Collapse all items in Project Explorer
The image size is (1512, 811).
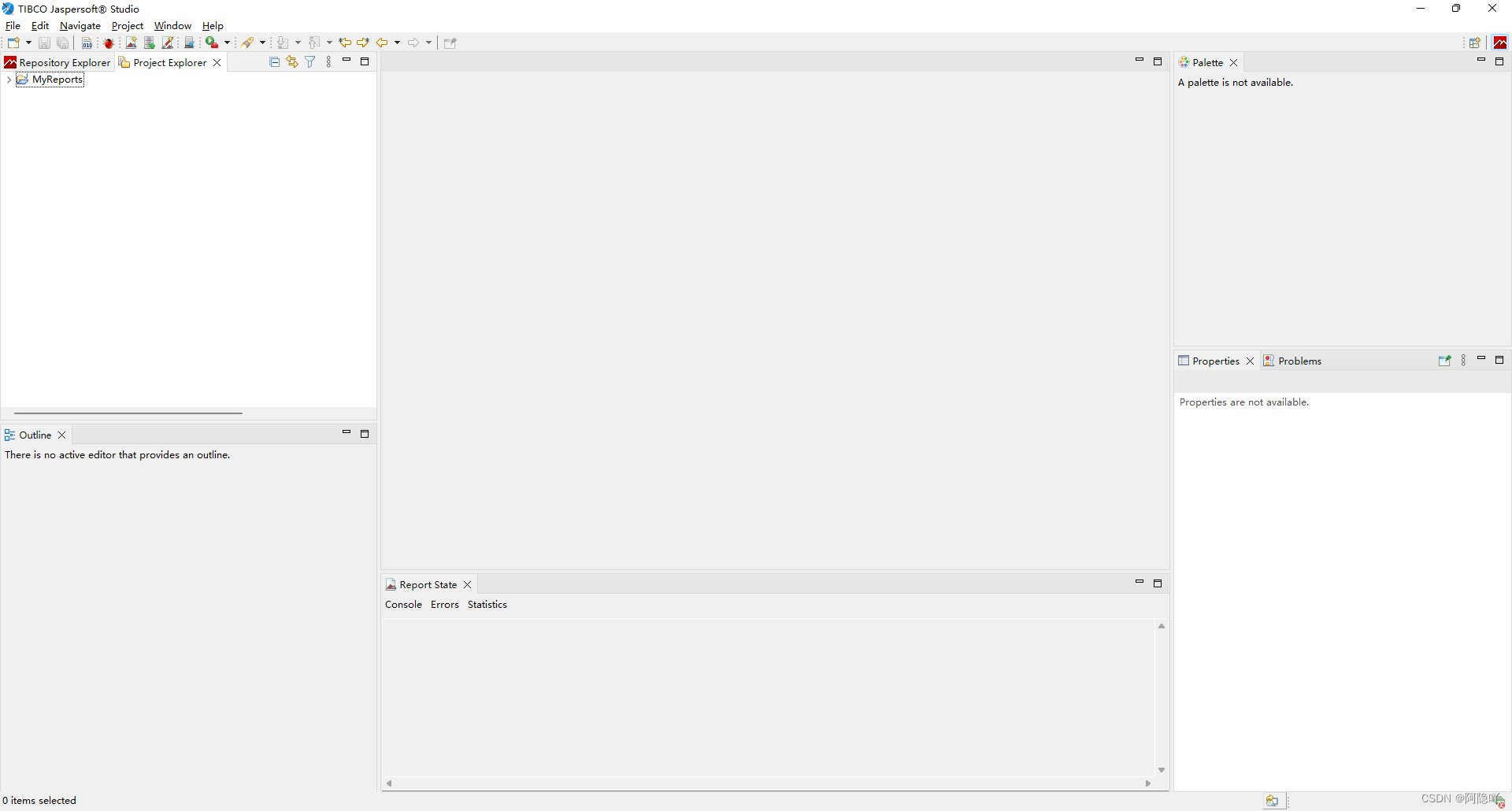pos(273,61)
